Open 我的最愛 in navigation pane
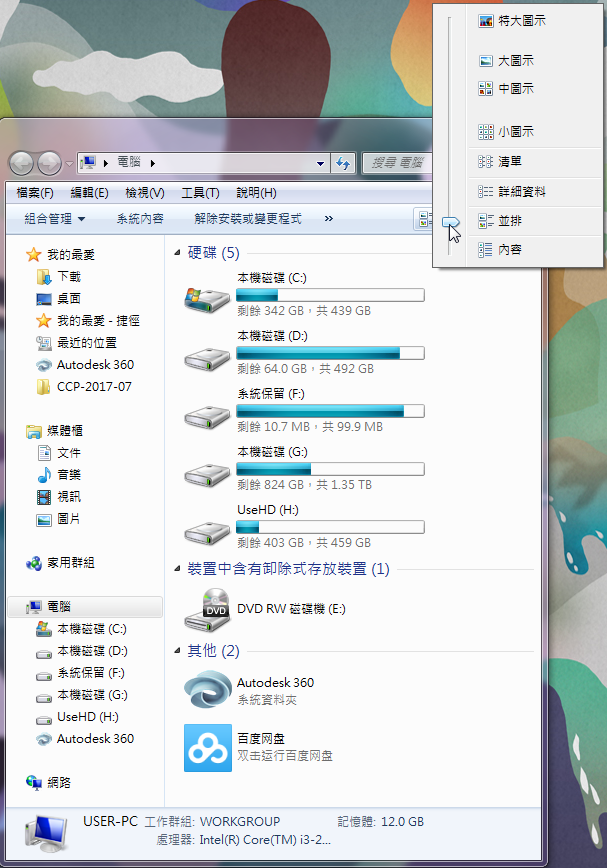The image size is (607, 868). (x=60, y=255)
